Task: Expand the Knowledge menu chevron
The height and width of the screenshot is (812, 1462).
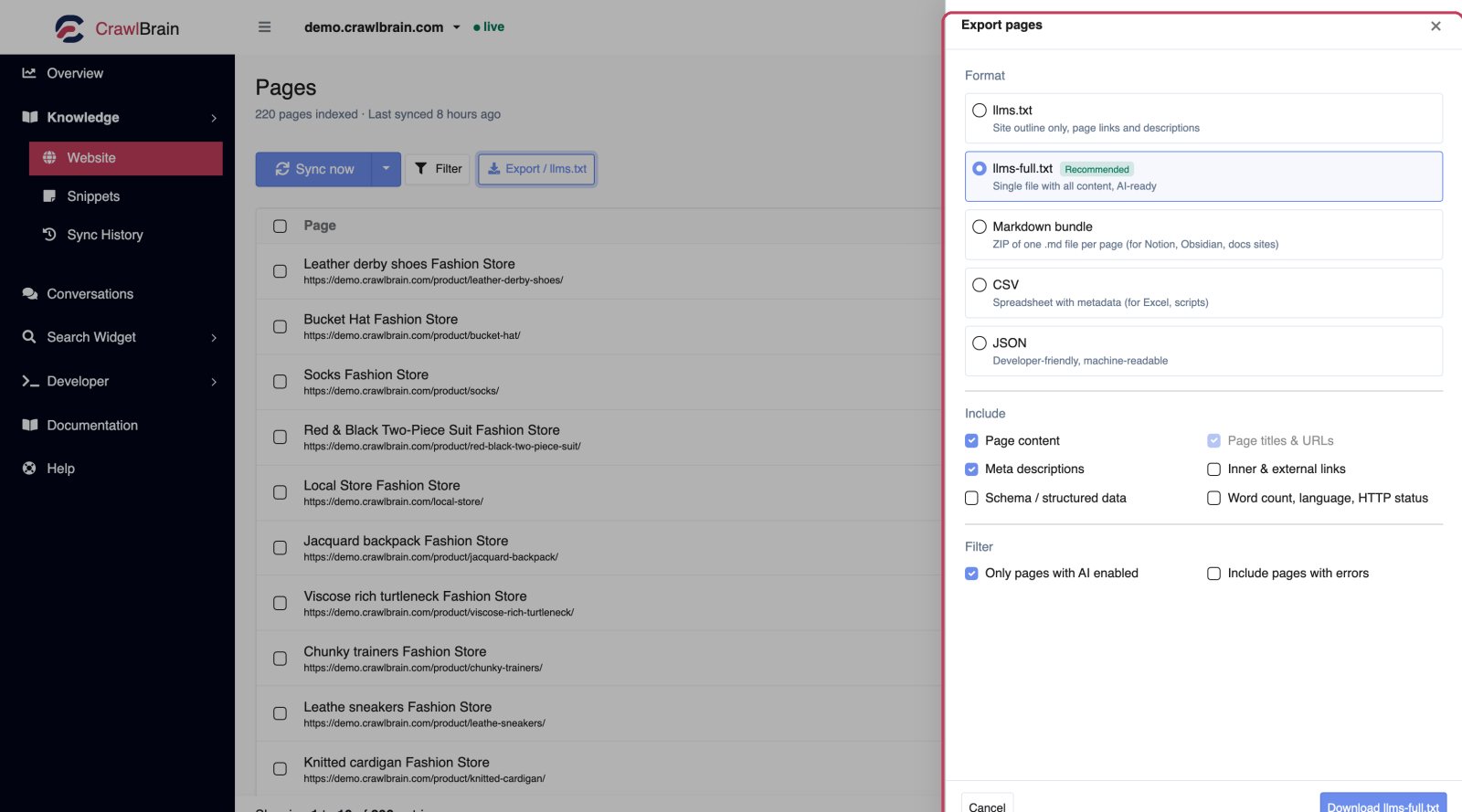Action: (x=214, y=118)
